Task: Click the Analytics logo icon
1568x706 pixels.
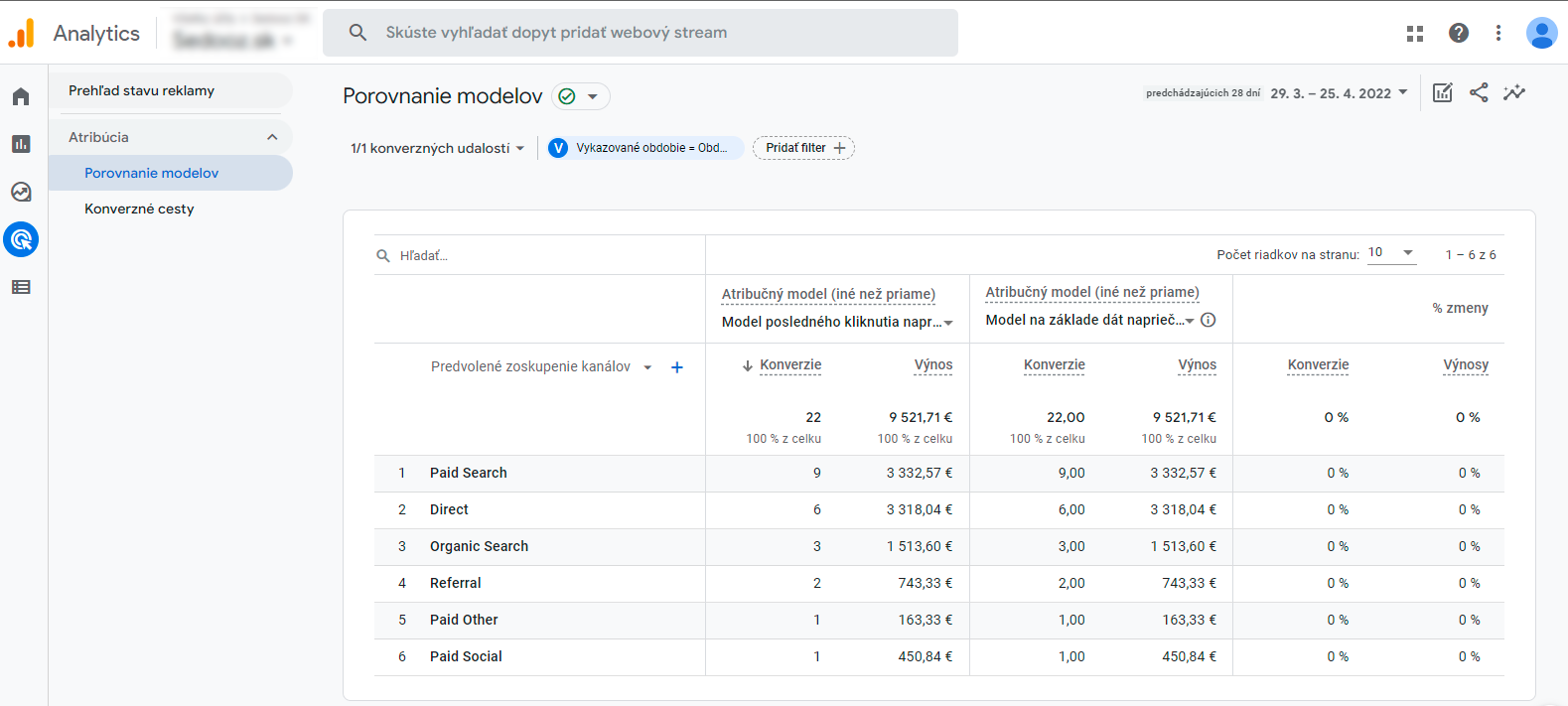Action: 22,33
